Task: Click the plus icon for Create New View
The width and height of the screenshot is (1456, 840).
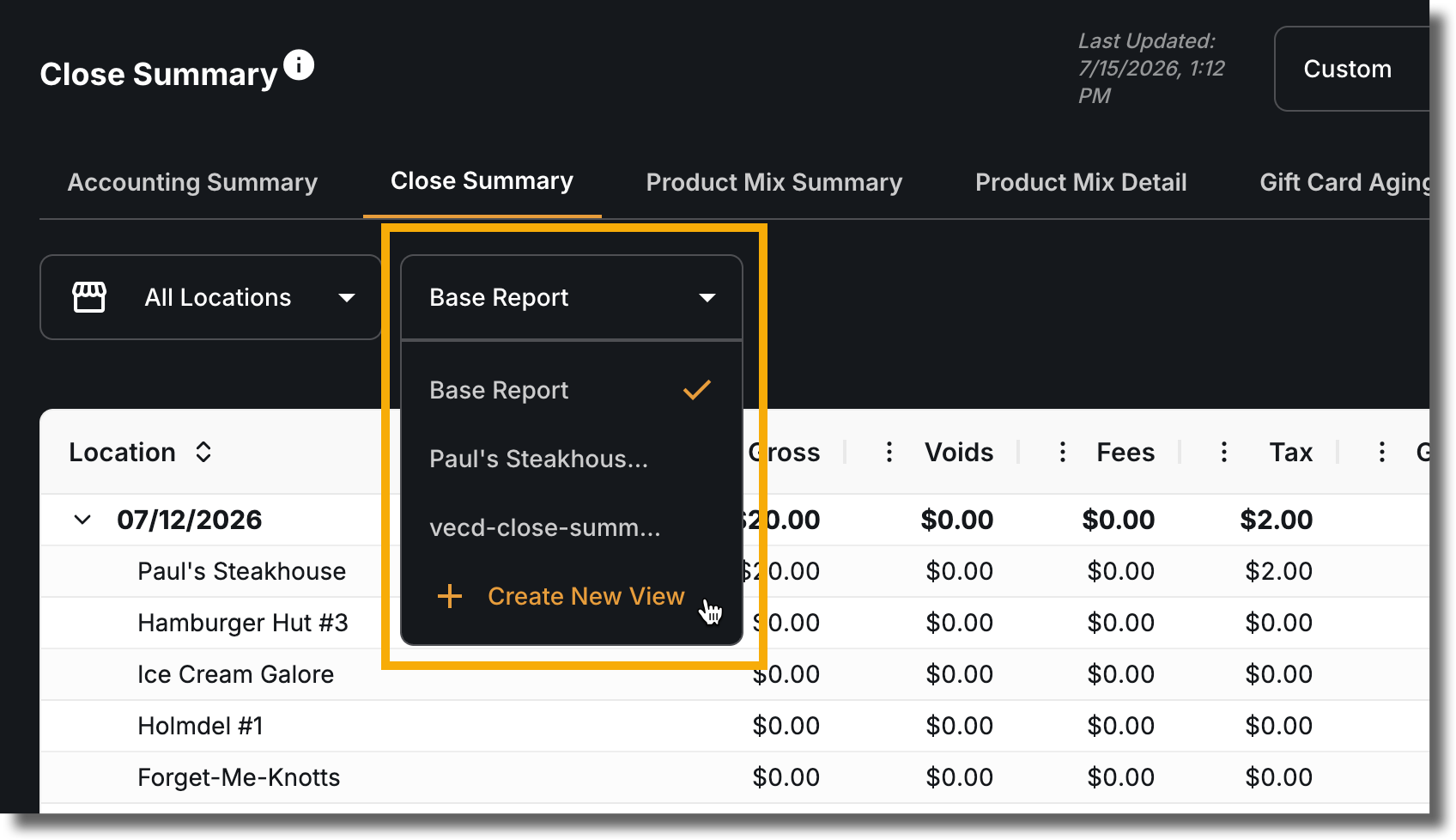Action: (x=450, y=596)
